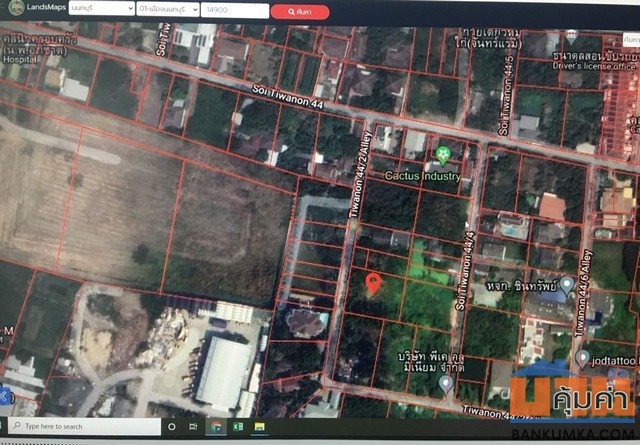Open the province dropdown showing นนทบุรี
This screenshot has height=445, width=640.
click(x=102, y=8)
